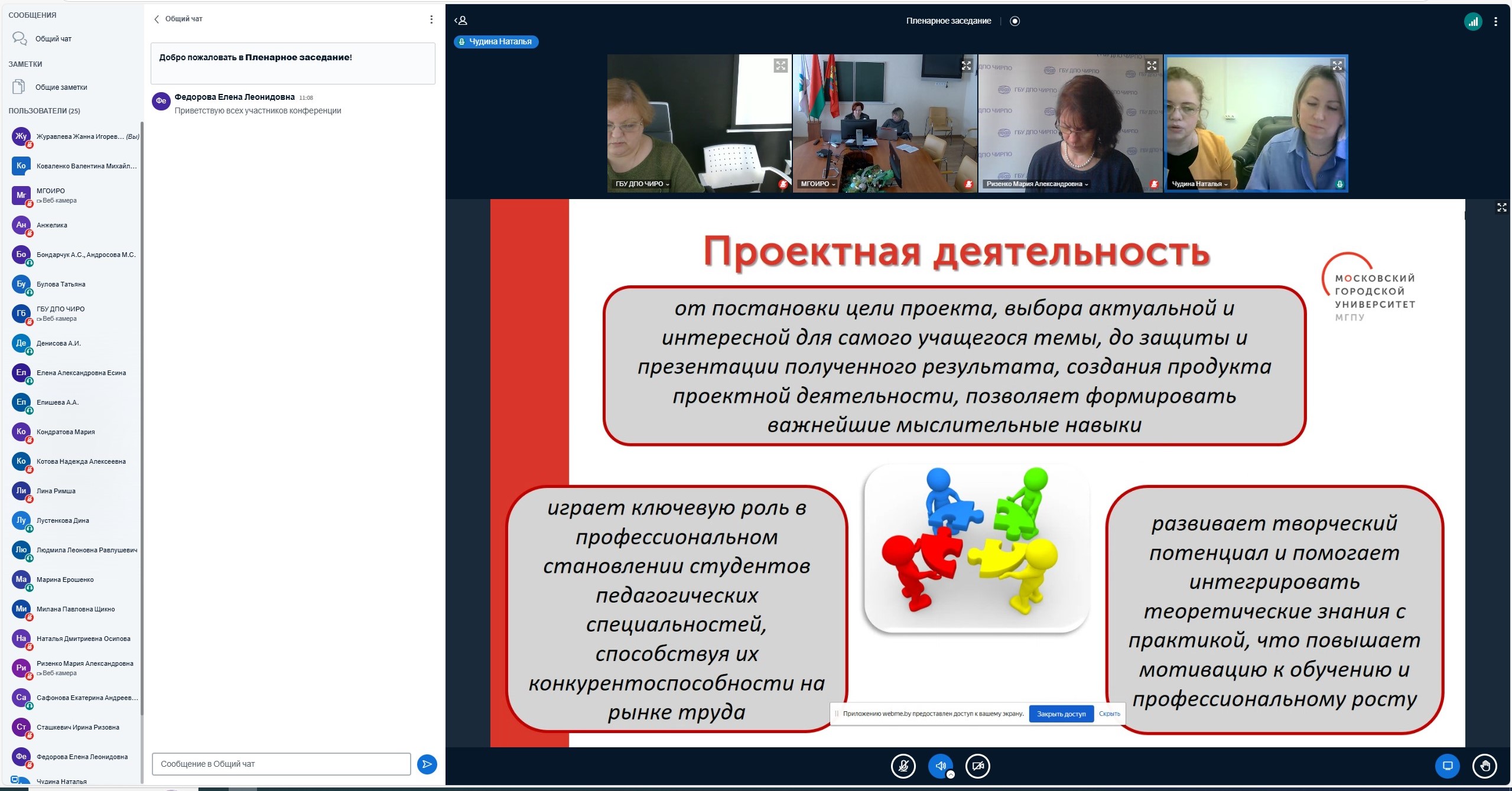Open Общие заметки shared notes
1512x791 pixels.
(x=61, y=87)
